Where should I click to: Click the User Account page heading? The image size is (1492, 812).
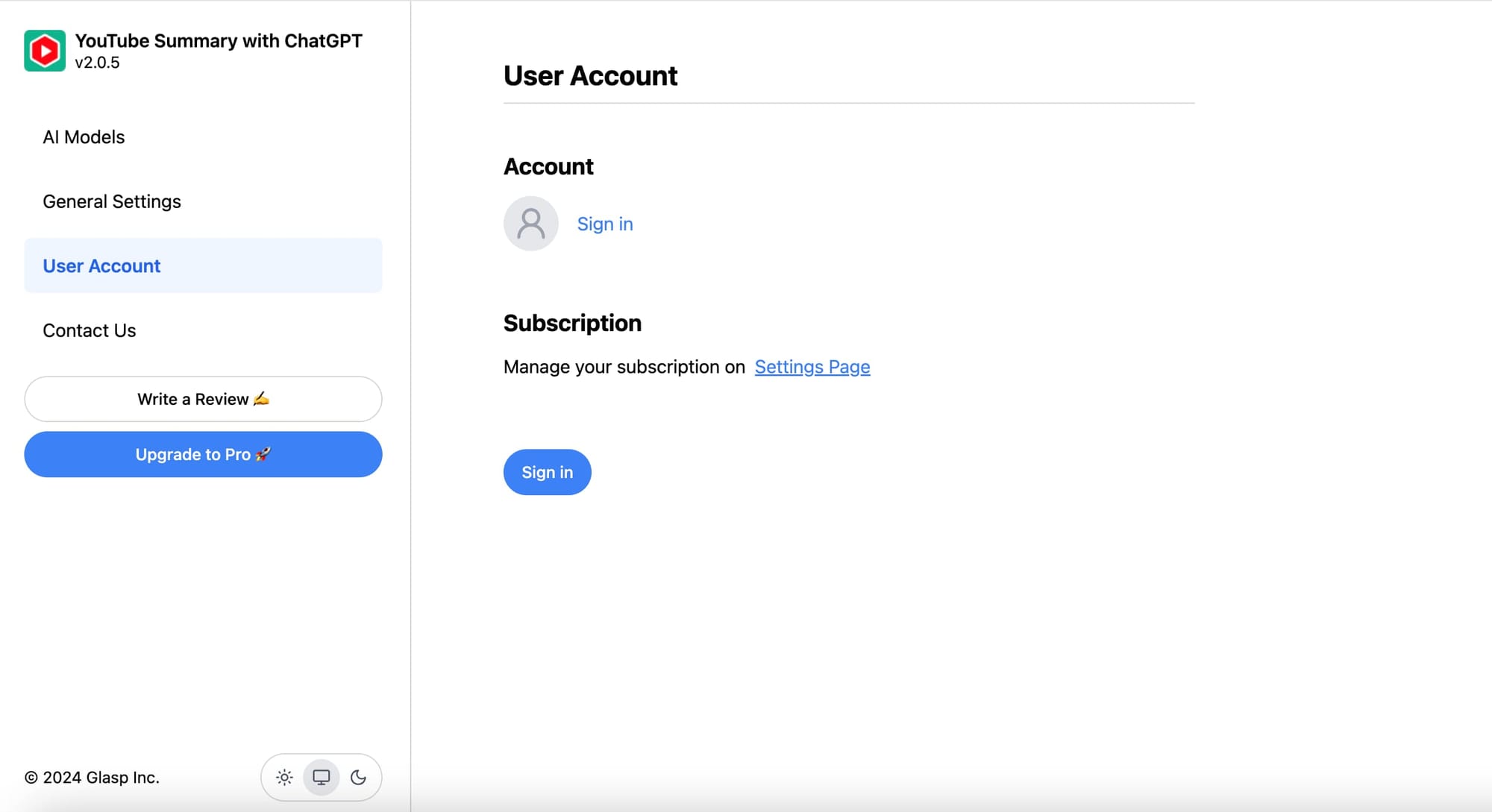tap(590, 76)
